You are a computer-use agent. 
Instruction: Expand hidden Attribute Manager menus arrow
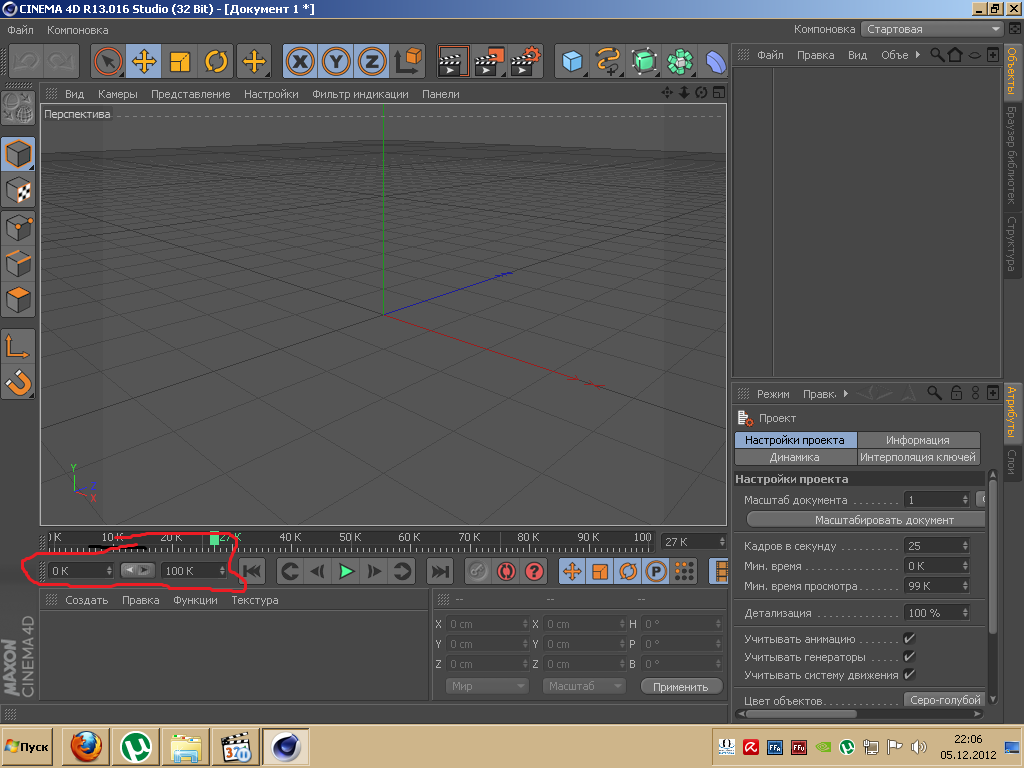pos(846,394)
